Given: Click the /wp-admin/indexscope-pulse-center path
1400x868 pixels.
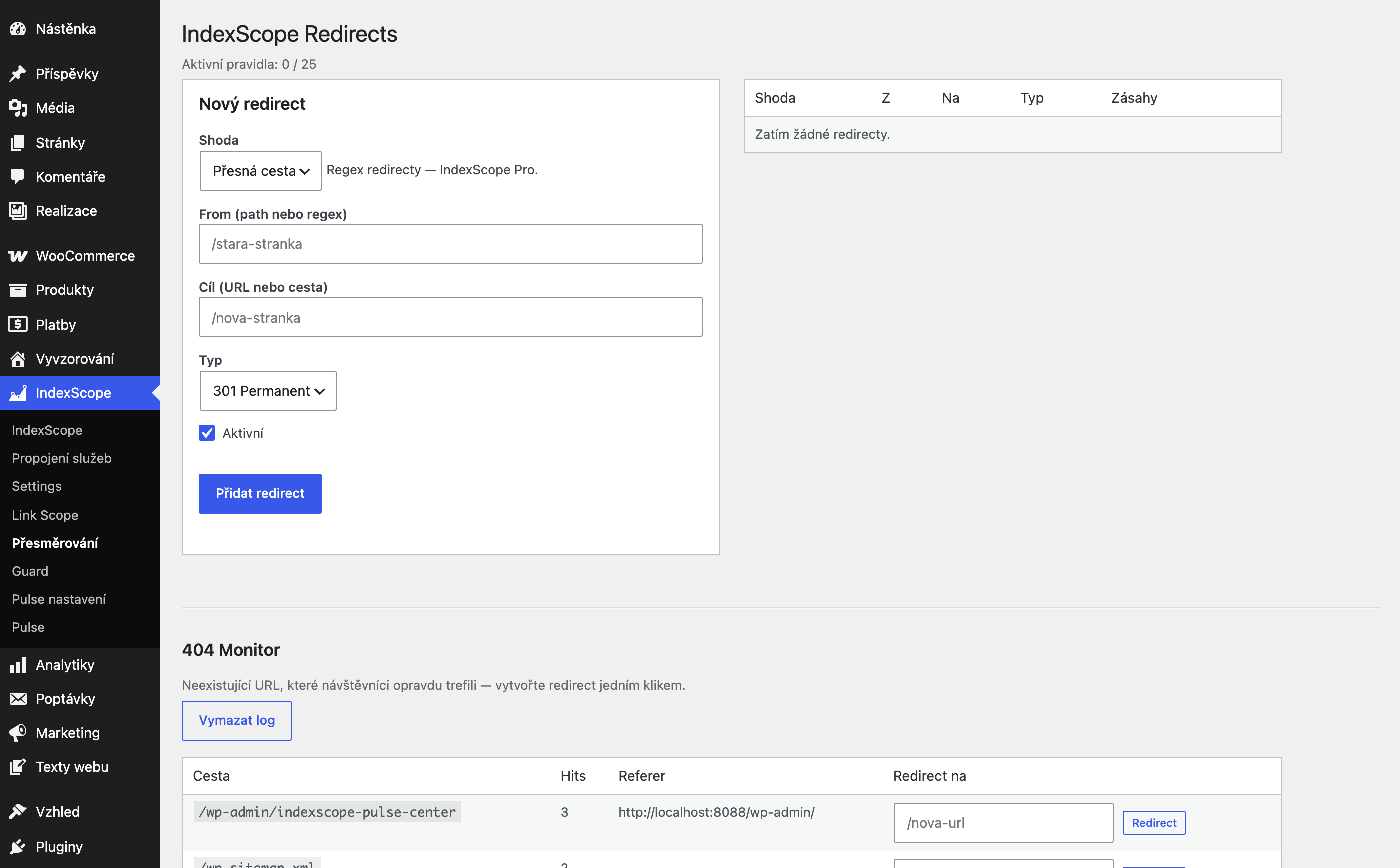Looking at the screenshot, I should click(327, 811).
